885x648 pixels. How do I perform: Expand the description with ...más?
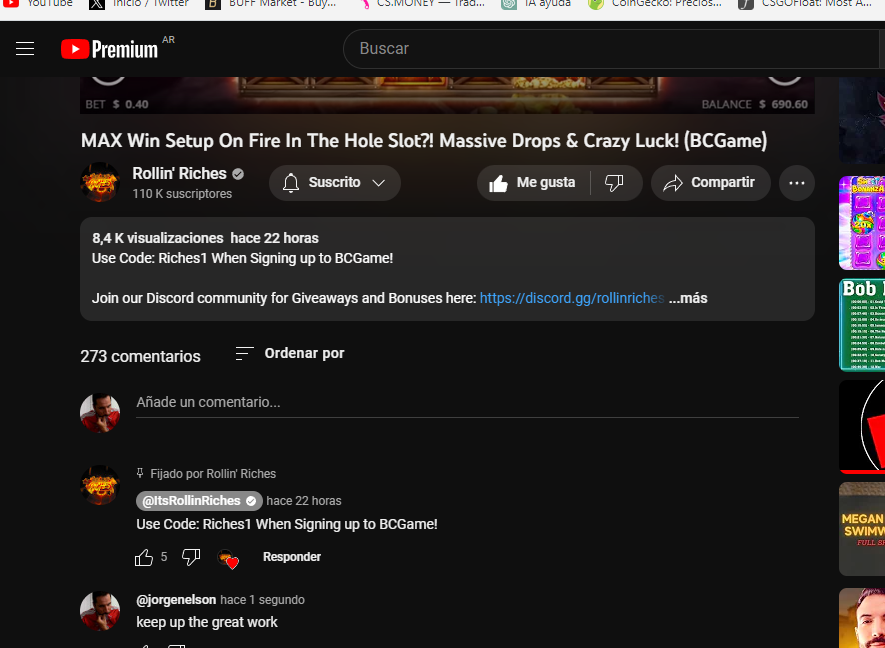(x=688, y=298)
